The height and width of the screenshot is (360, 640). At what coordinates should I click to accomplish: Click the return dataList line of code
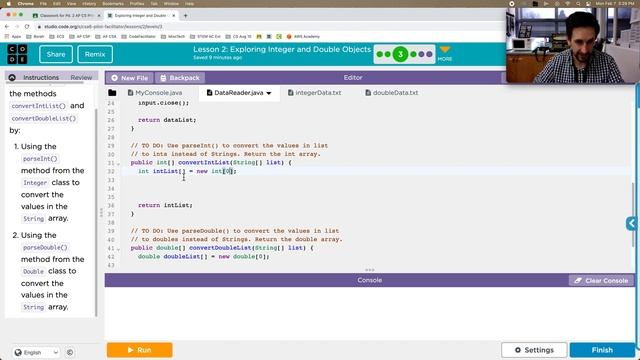click(x=167, y=120)
